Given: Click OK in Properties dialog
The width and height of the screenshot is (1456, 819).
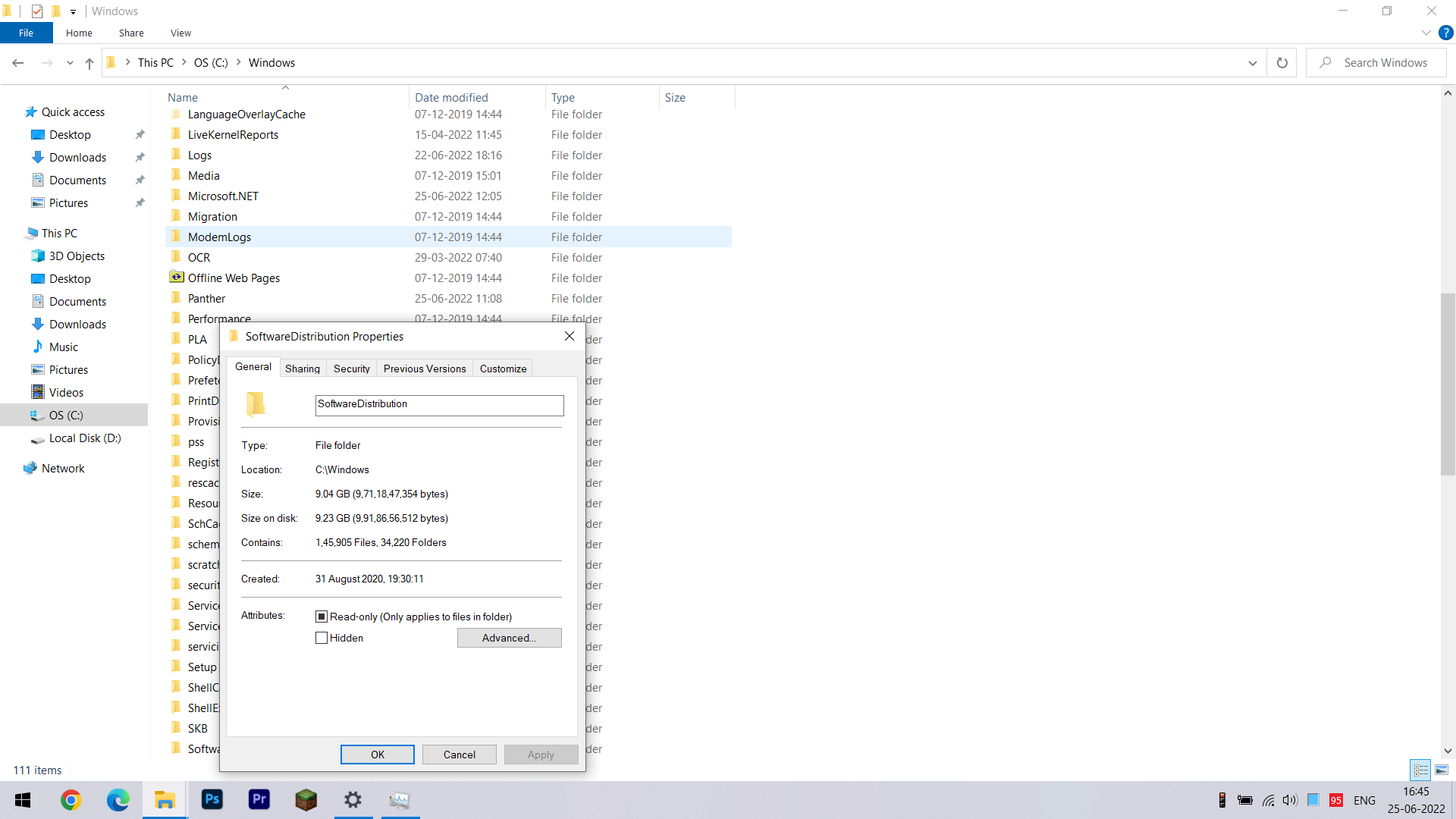Looking at the screenshot, I should coord(378,755).
